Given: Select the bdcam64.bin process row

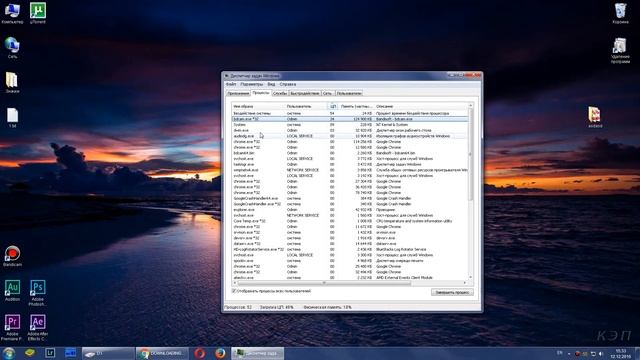Looking at the screenshot, I should click(x=350, y=153).
